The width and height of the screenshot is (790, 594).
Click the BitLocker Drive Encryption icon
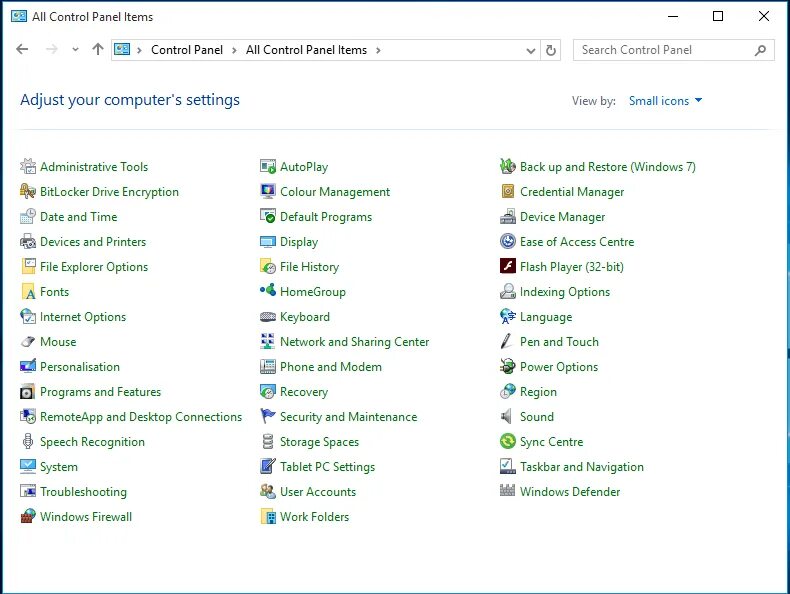click(28, 191)
